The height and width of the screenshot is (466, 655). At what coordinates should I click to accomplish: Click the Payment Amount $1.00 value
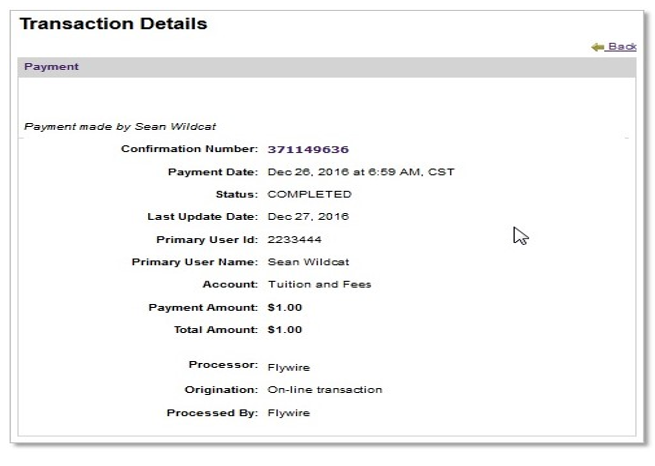click(x=285, y=308)
